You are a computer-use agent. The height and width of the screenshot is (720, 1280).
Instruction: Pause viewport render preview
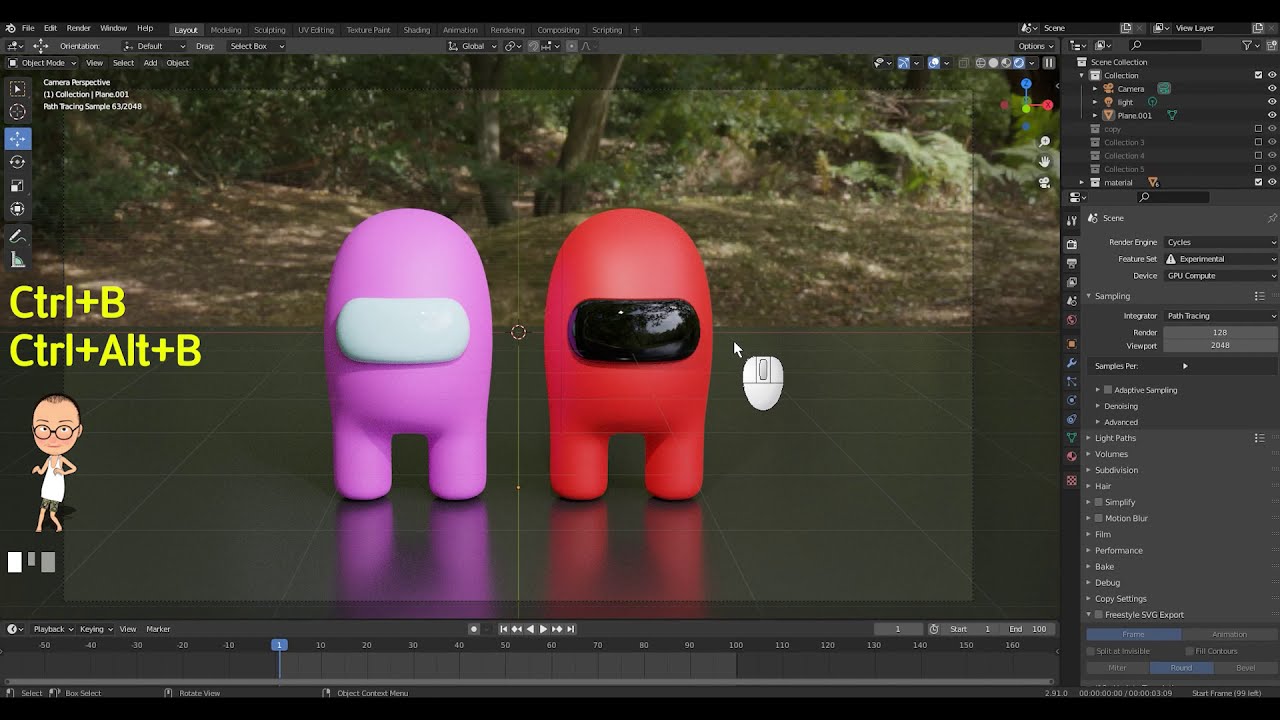[1048, 63]
